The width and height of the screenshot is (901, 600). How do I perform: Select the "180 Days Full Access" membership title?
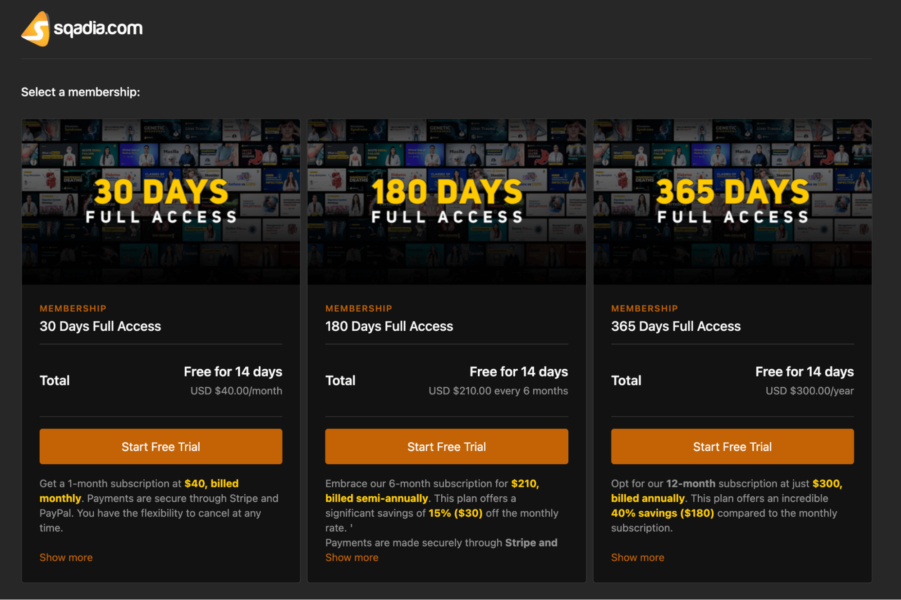(x=389, y=326)
